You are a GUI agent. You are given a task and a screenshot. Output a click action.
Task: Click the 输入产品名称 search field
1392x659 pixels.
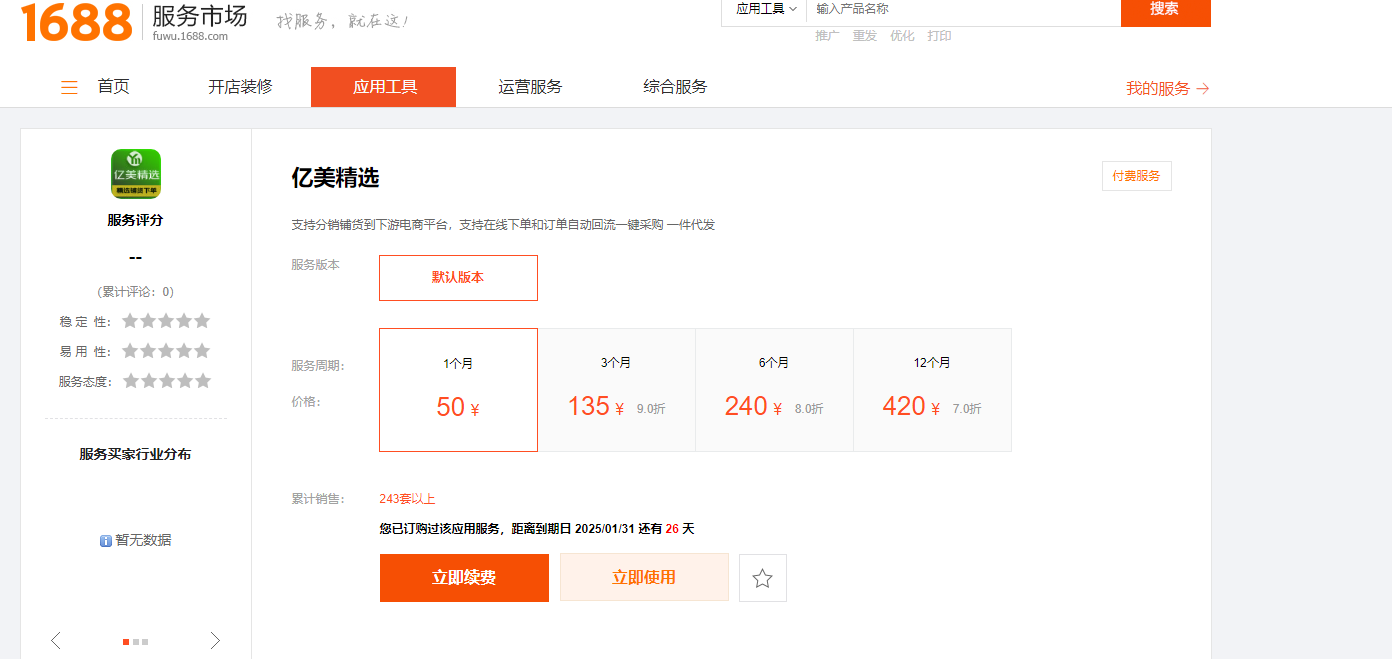[x=960, y=9]
